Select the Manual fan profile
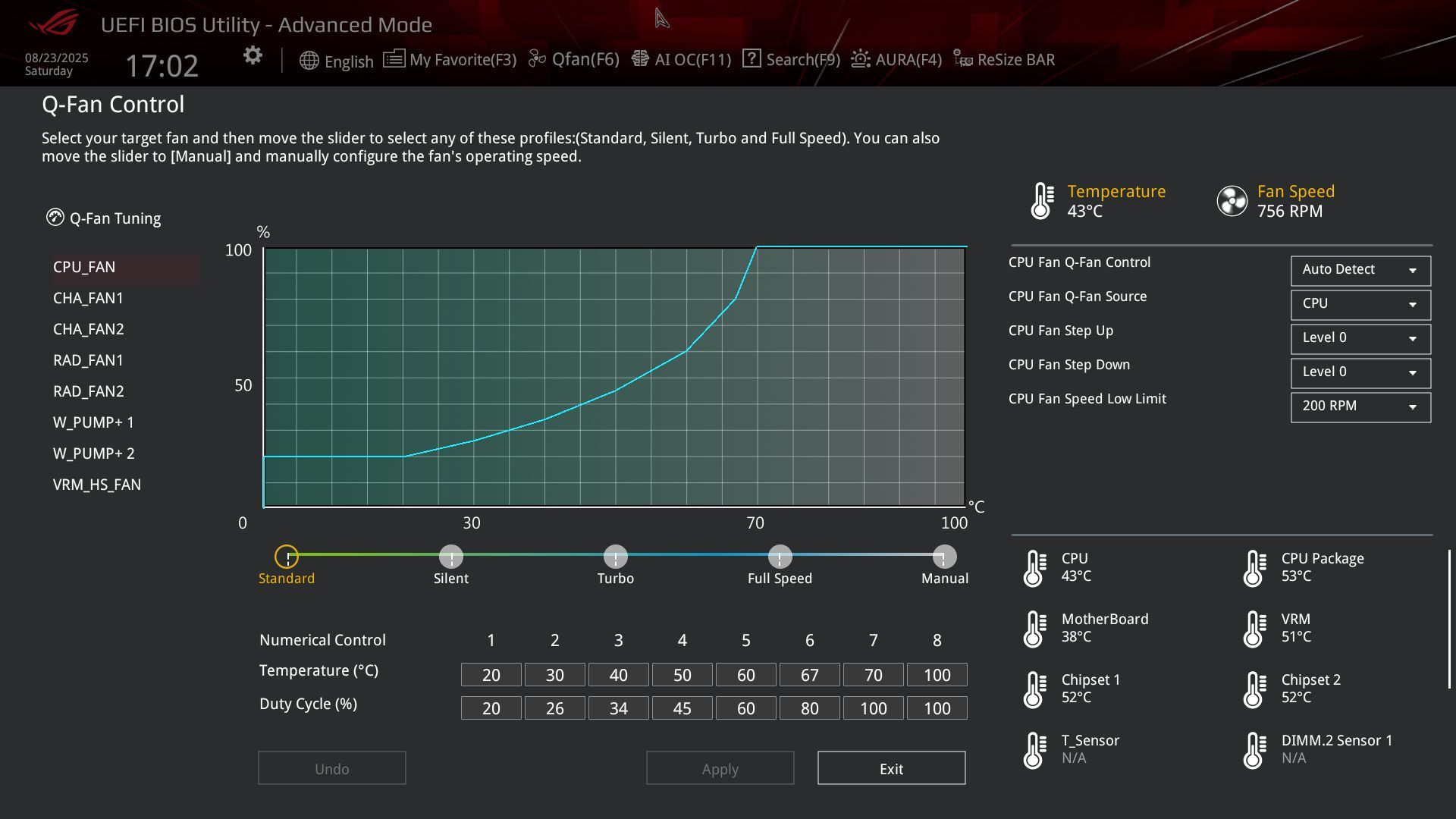The height and width of the screenshot is (819, 1456). click(x=944, y=557)
